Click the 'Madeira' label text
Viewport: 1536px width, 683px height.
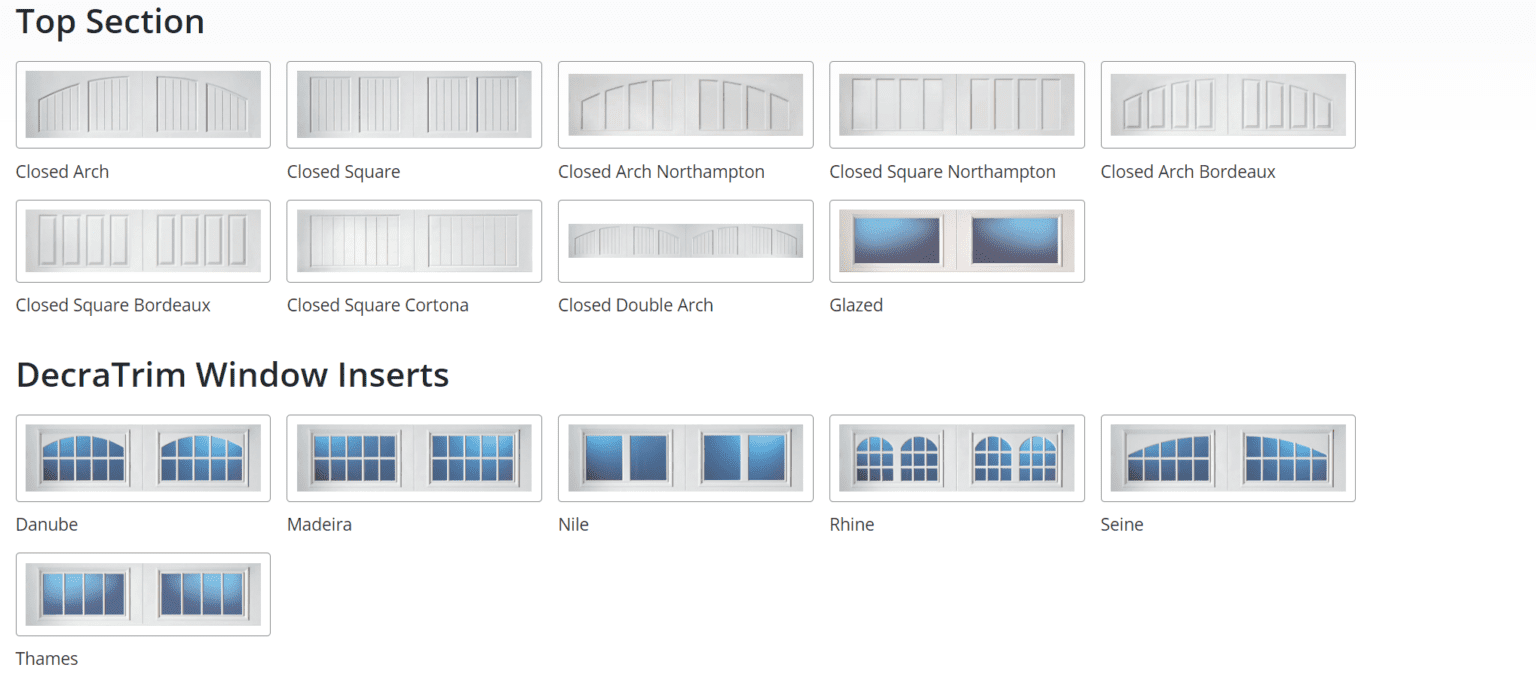(x=319, y=524)
